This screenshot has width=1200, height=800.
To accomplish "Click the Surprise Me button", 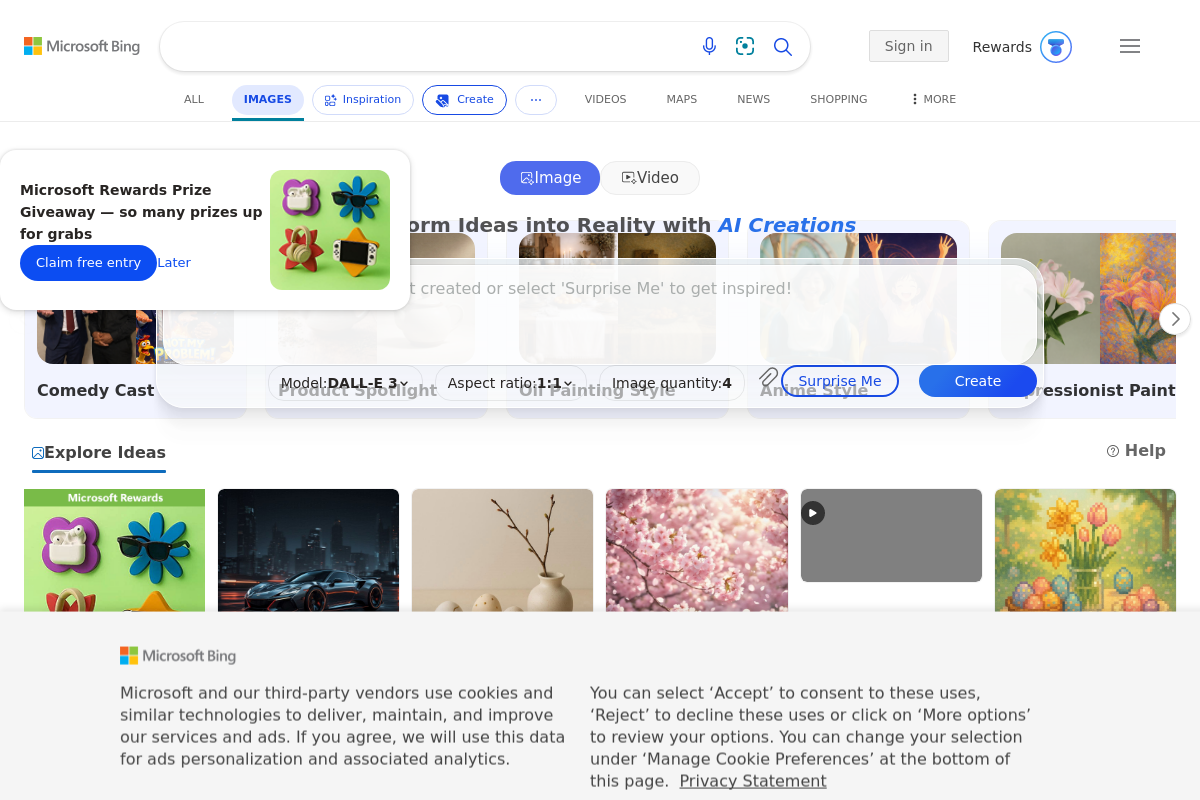I will 840,381.
